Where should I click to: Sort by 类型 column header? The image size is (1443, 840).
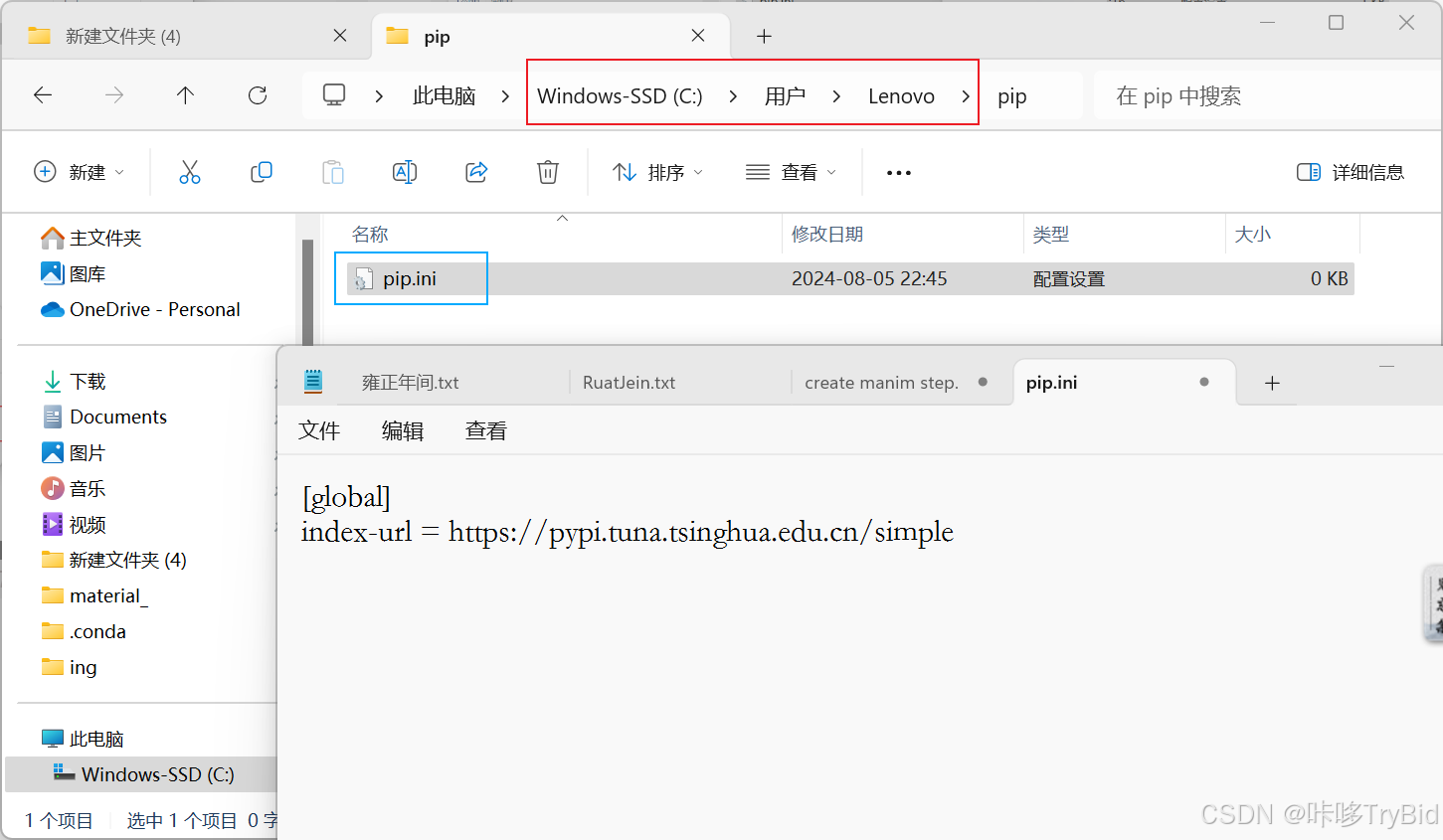click(1051, 235)
